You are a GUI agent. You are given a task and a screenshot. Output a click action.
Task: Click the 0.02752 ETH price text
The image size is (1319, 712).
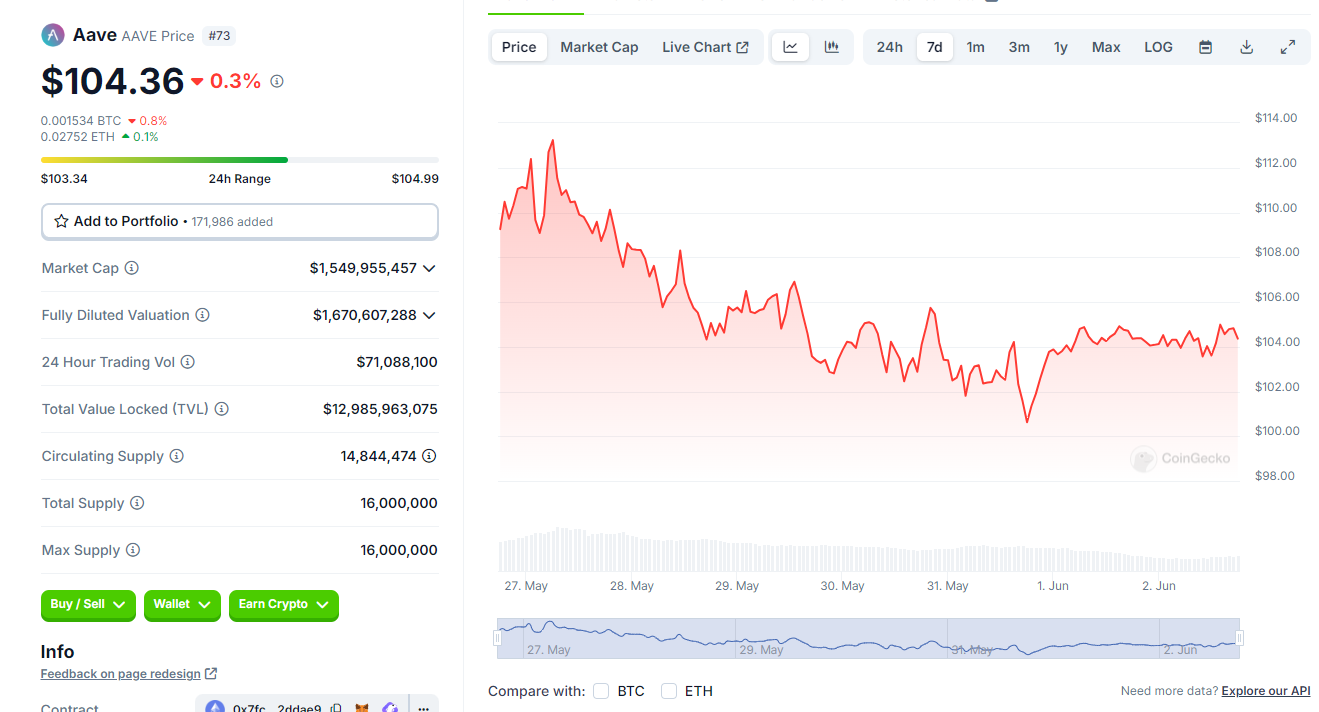pyautogui.click(x=78, y=137)
